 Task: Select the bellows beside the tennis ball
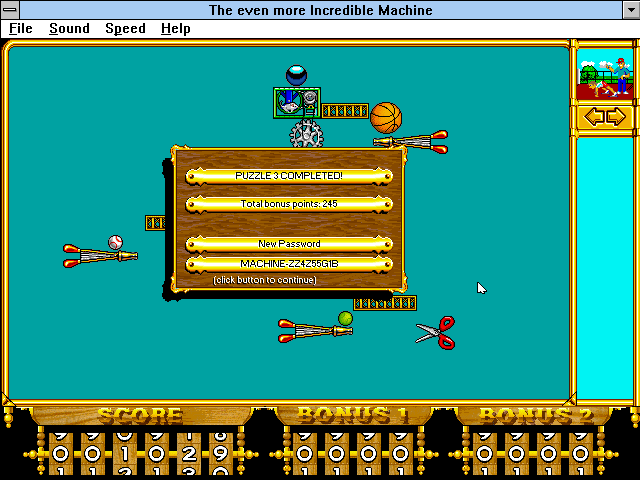tap(315, 331)
